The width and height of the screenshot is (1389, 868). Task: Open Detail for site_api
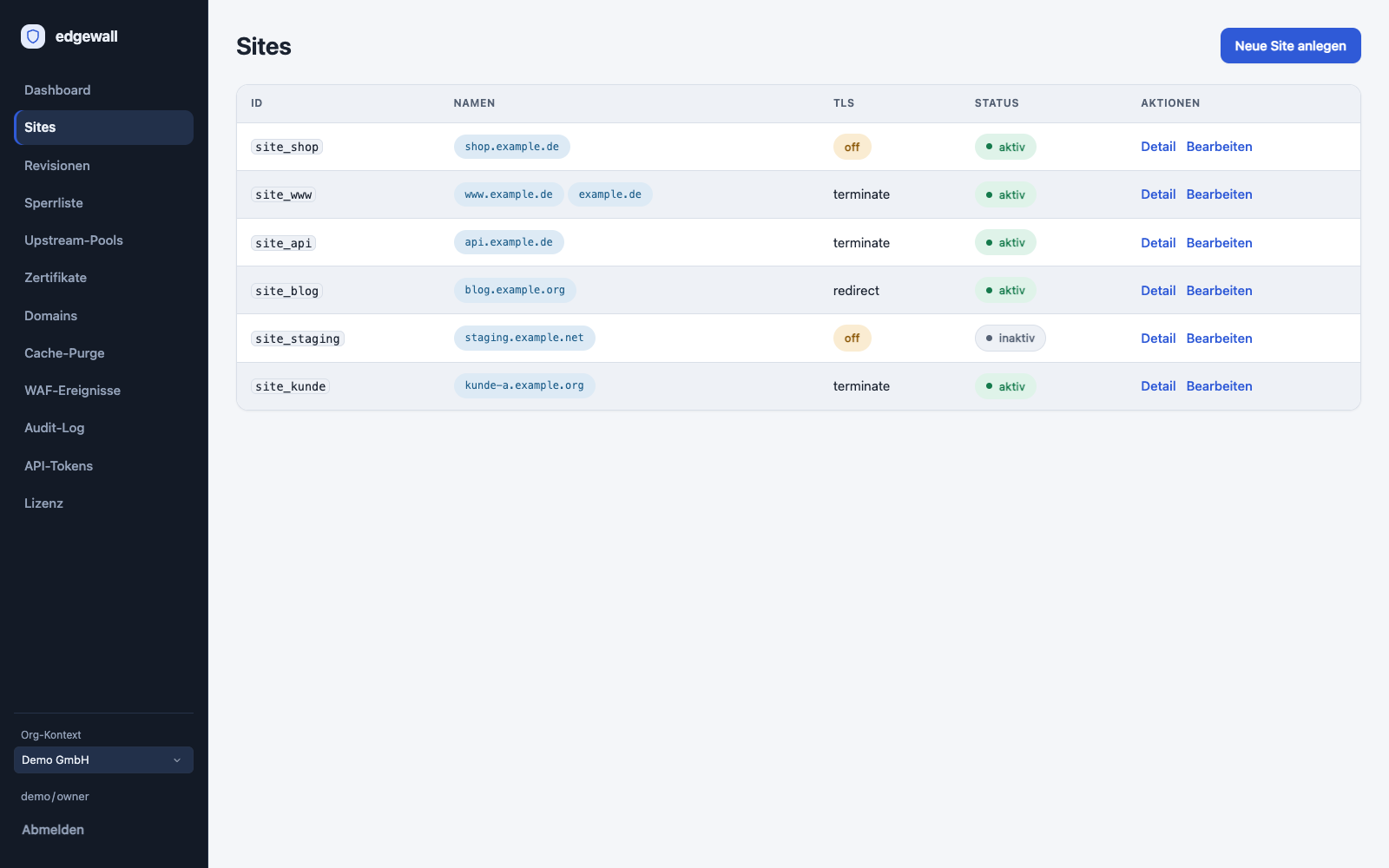click(1158, 243)
